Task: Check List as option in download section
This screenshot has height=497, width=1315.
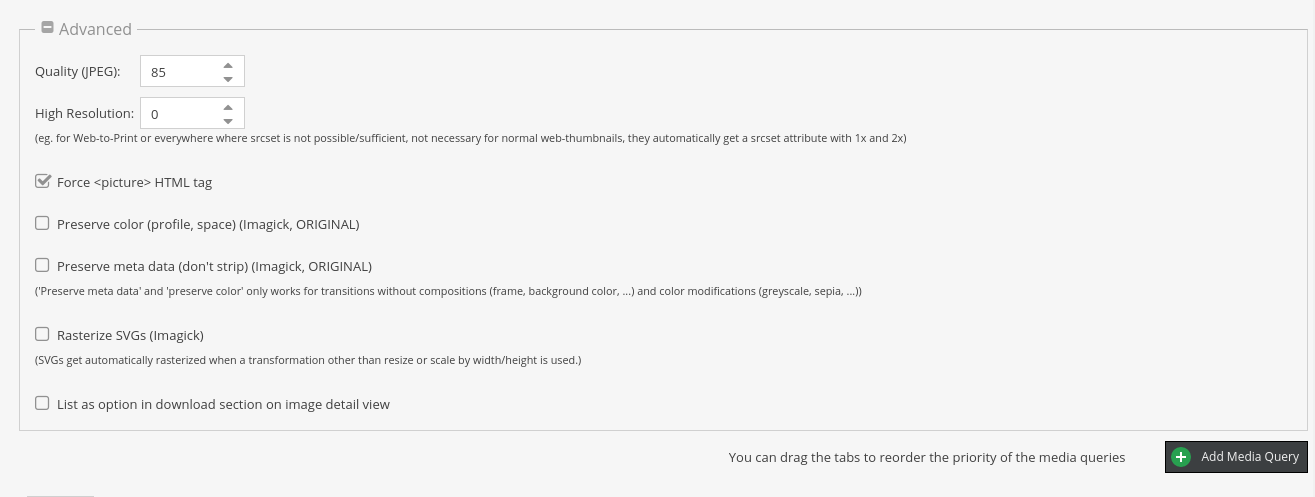Action: [x=42, y=403]
